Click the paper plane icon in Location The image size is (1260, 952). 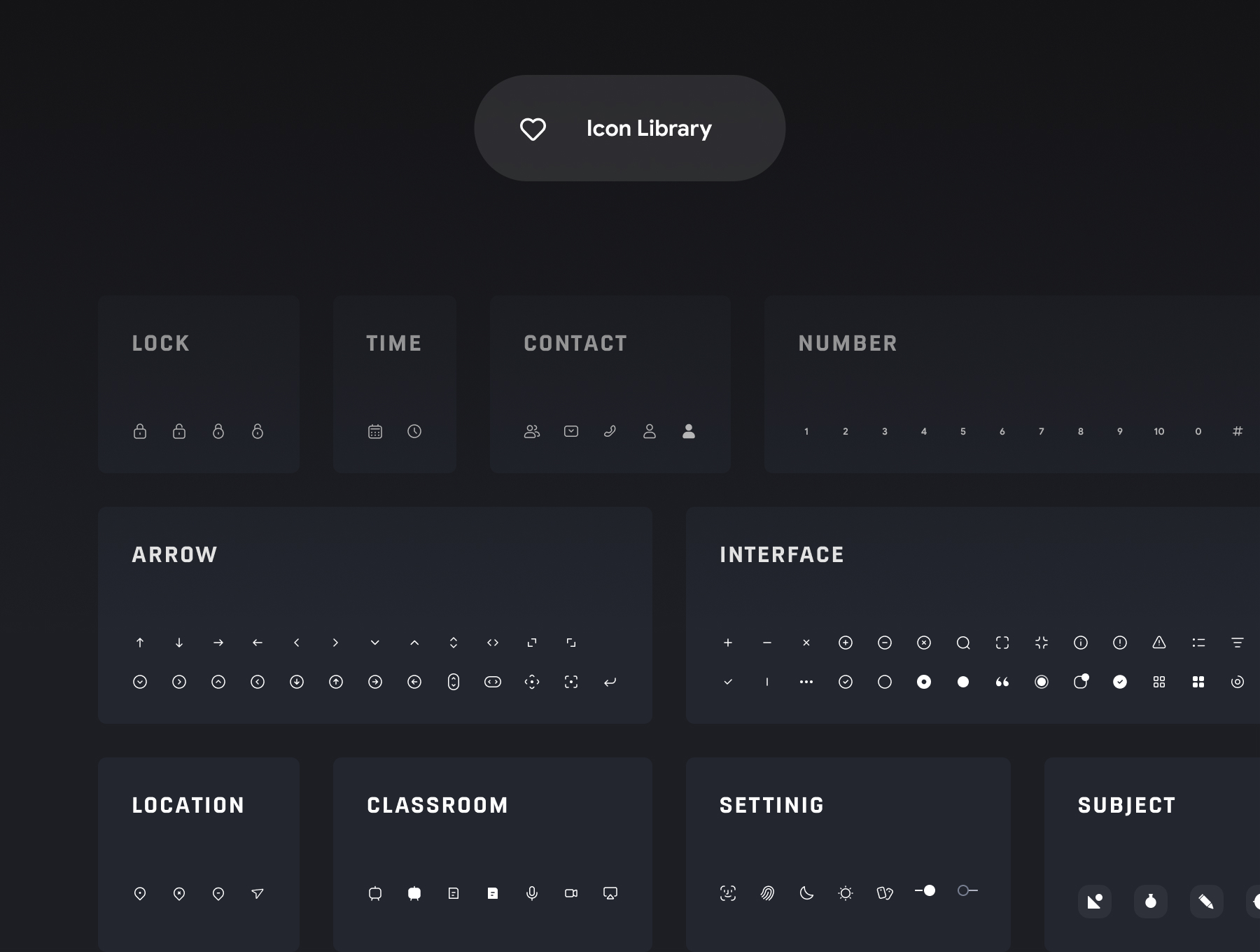tap(258, 893)
